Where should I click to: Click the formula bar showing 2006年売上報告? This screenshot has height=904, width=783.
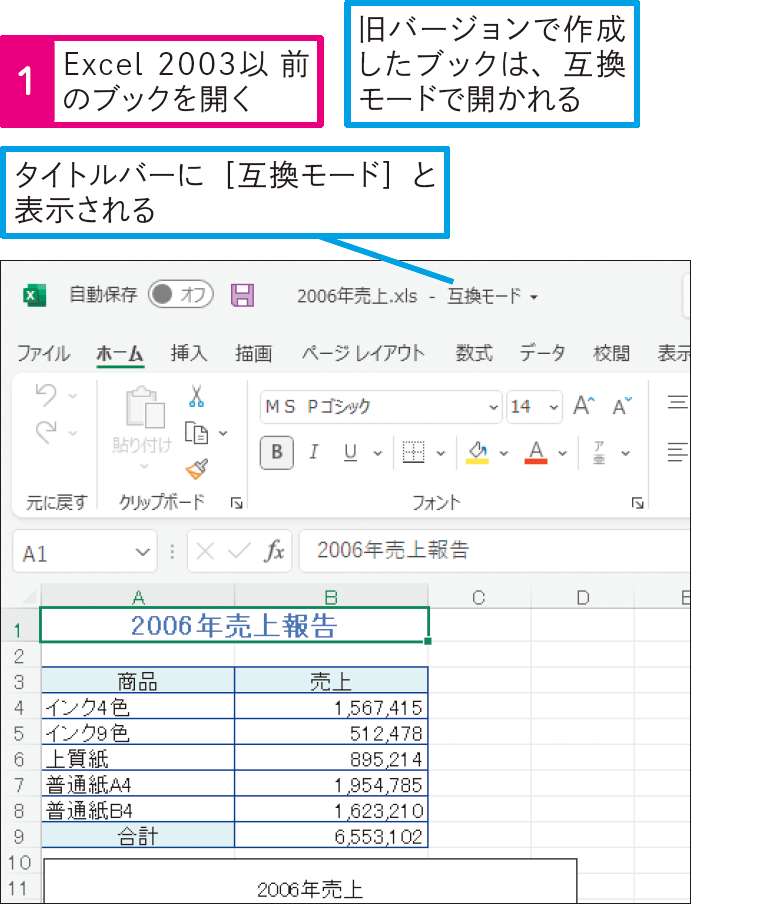495,551
